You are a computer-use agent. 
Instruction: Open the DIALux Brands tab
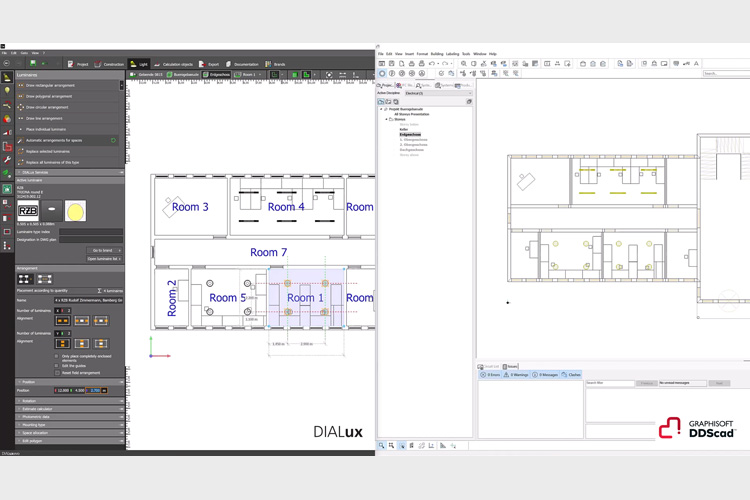(276, 64)
